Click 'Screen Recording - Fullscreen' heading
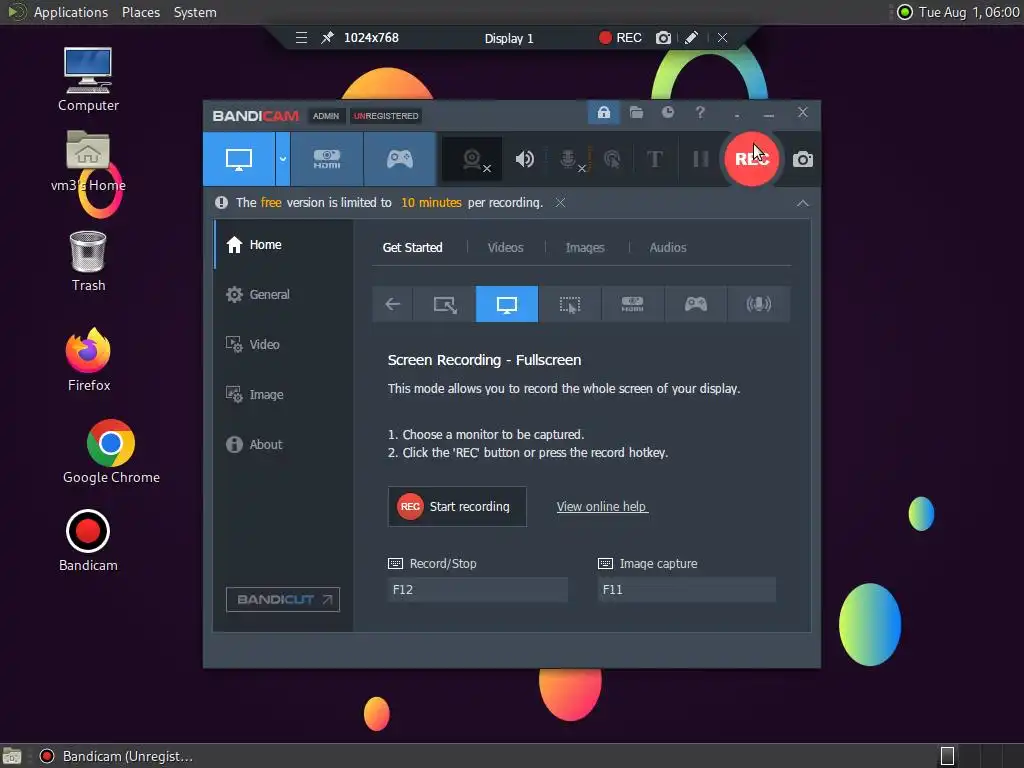1024x768 pixels. [484, 360]
